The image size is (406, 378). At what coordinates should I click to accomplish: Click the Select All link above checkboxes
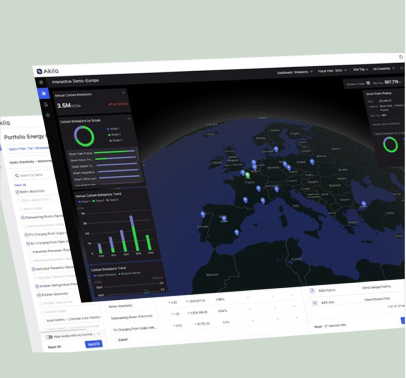pos(20,185)
